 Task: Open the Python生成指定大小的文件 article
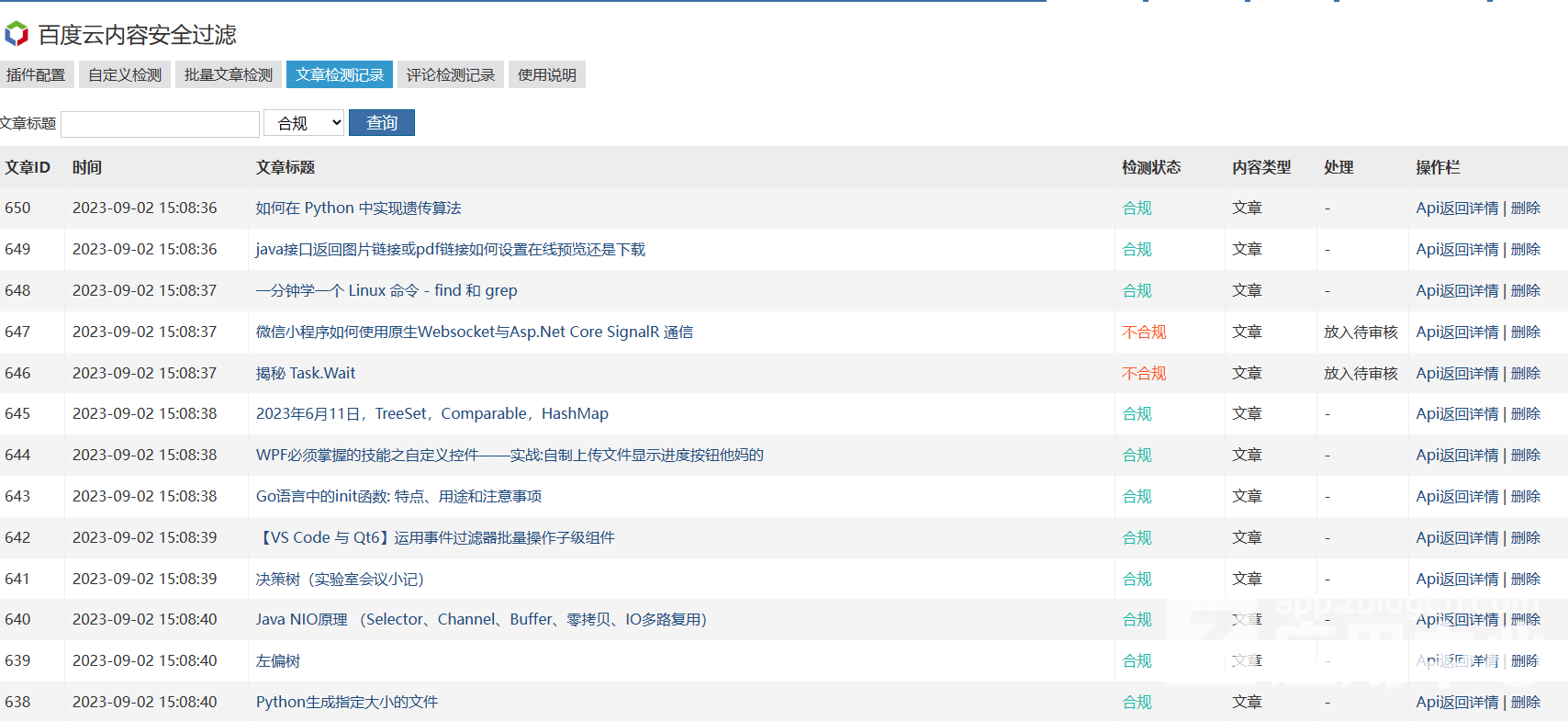(x=347, y=703)
